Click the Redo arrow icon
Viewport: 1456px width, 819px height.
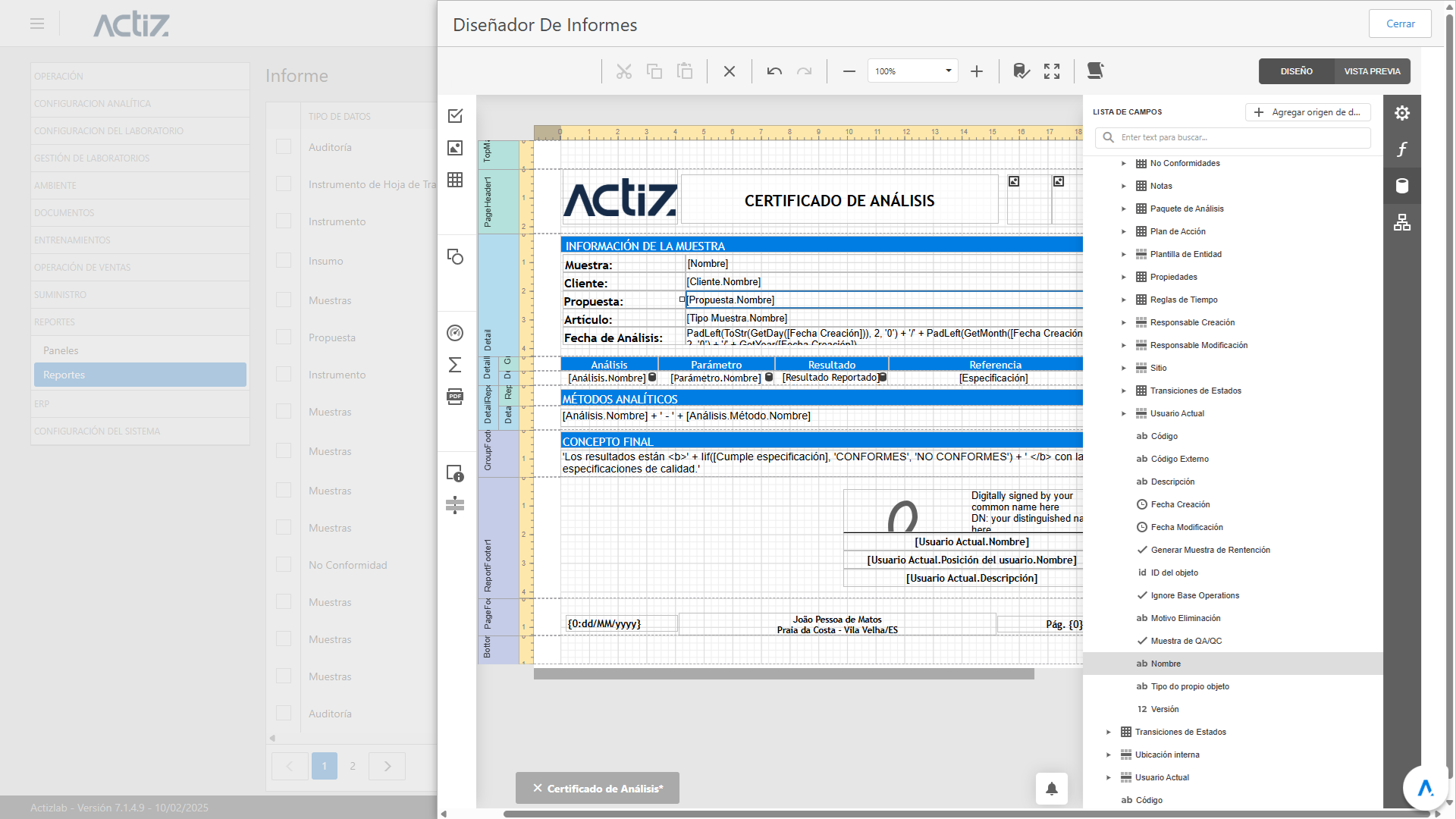(805, 71)
